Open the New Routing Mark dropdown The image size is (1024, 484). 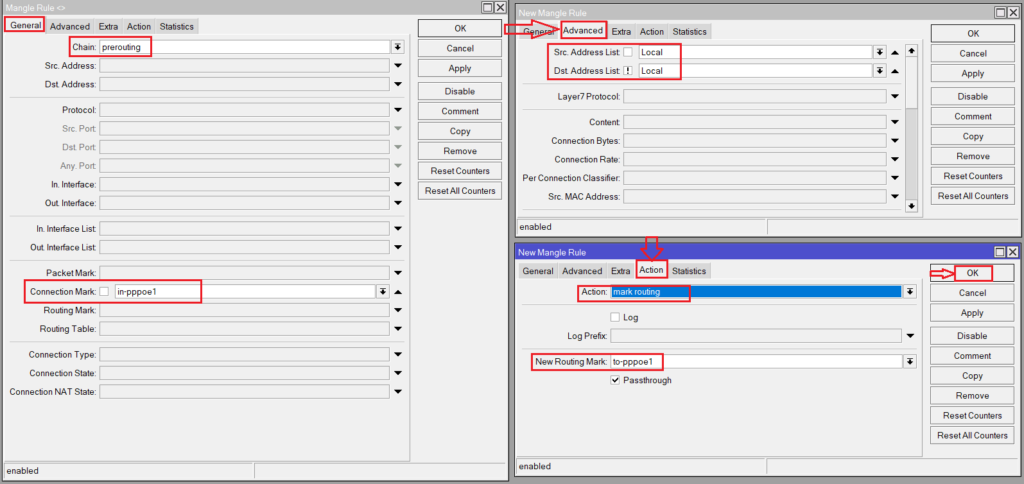910,362
